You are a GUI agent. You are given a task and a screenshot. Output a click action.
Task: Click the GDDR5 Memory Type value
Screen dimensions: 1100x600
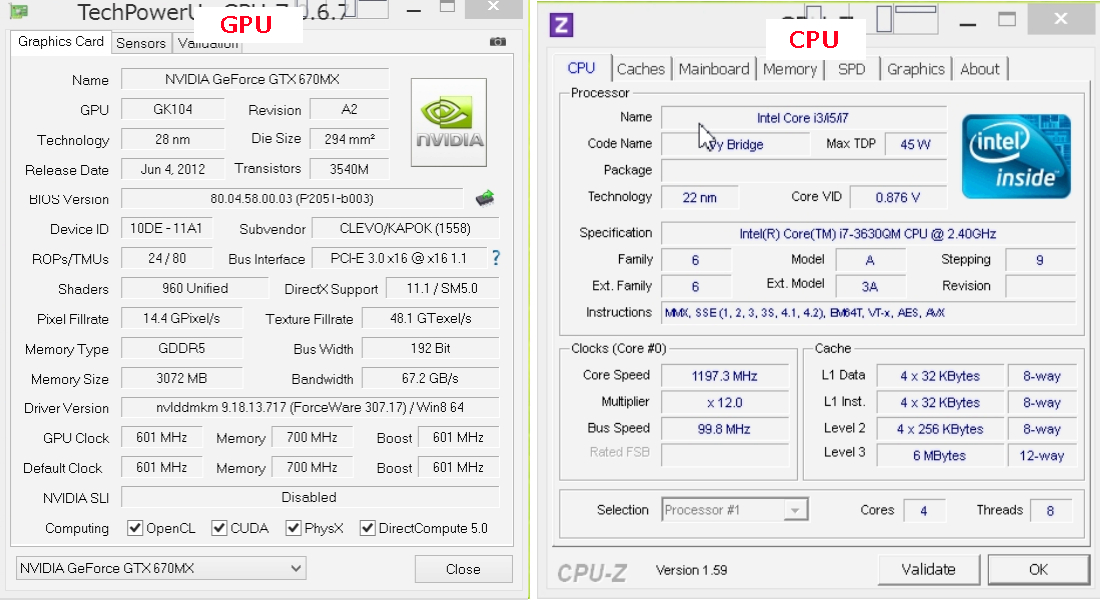point(182,348)
